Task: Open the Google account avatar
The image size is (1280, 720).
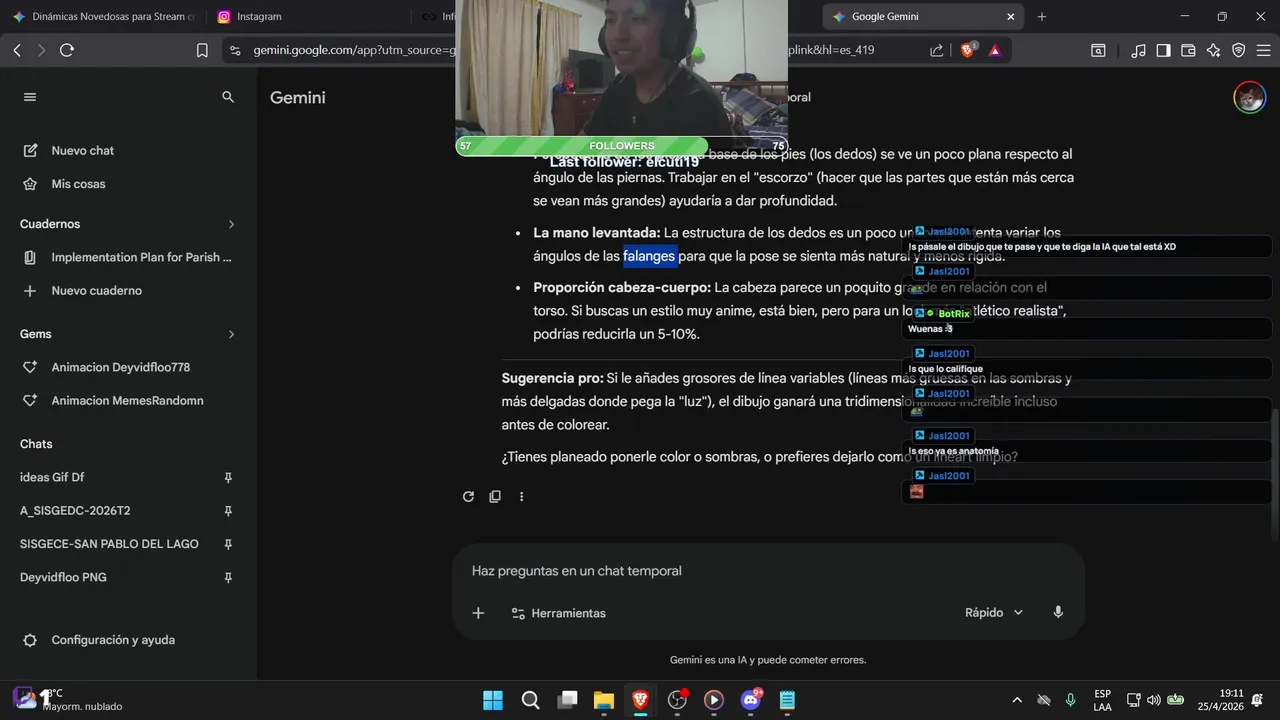Action: coord(1249,97)
